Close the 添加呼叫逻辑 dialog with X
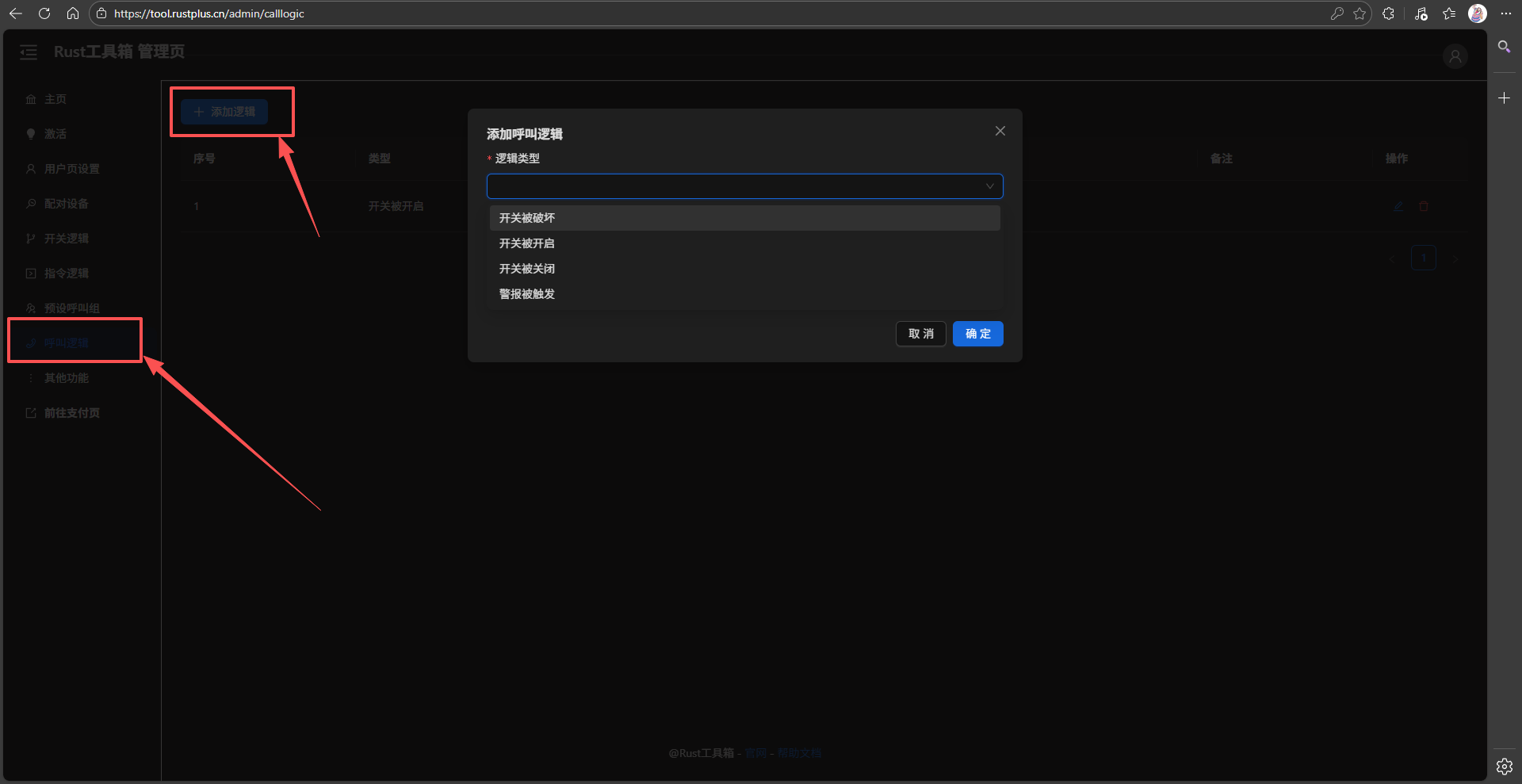The height and width of the screenshot is (784, 1522). (x=1000, y=131)
